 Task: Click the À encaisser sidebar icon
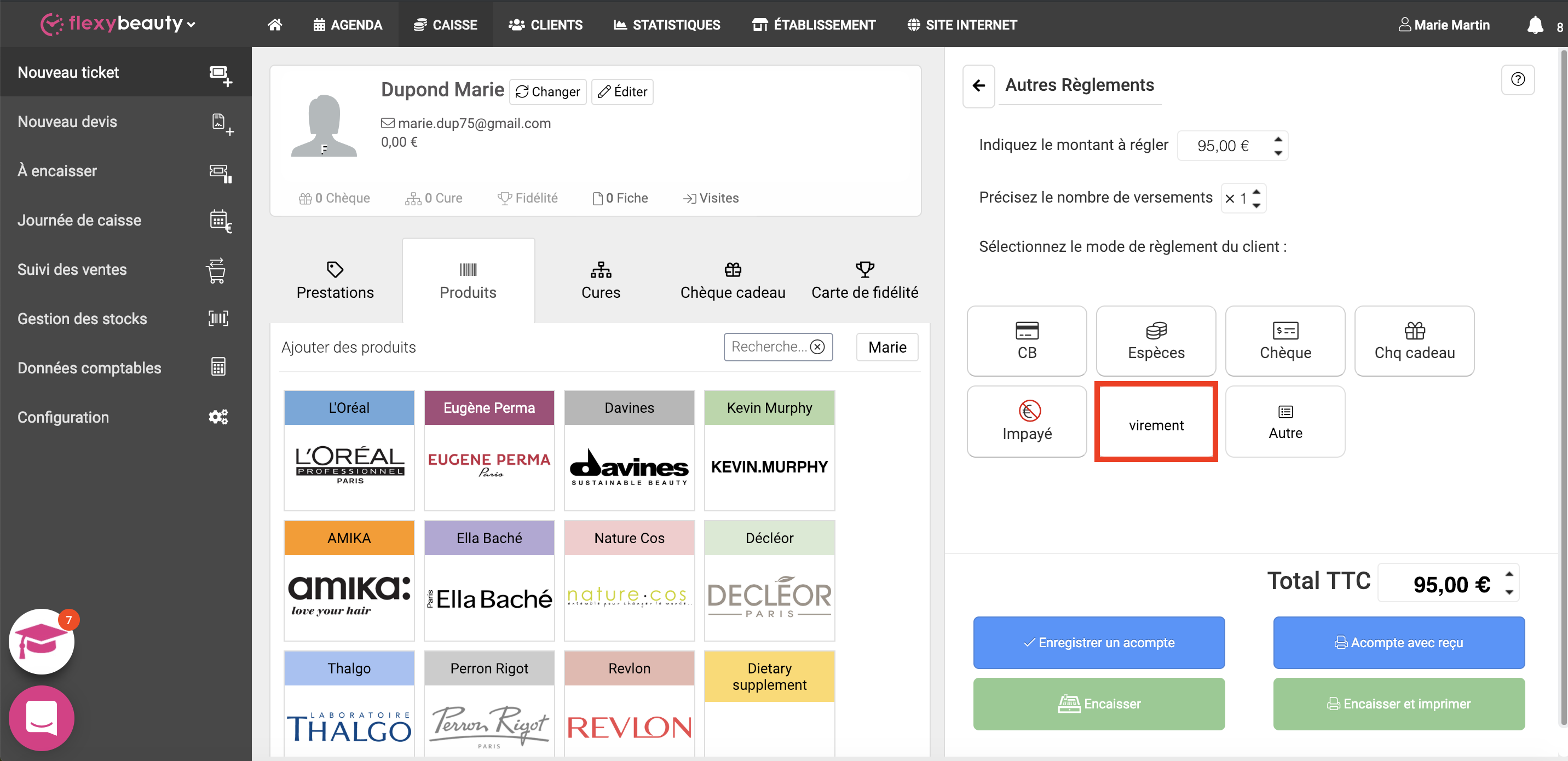pyautogui.click(x=220, y=173)
